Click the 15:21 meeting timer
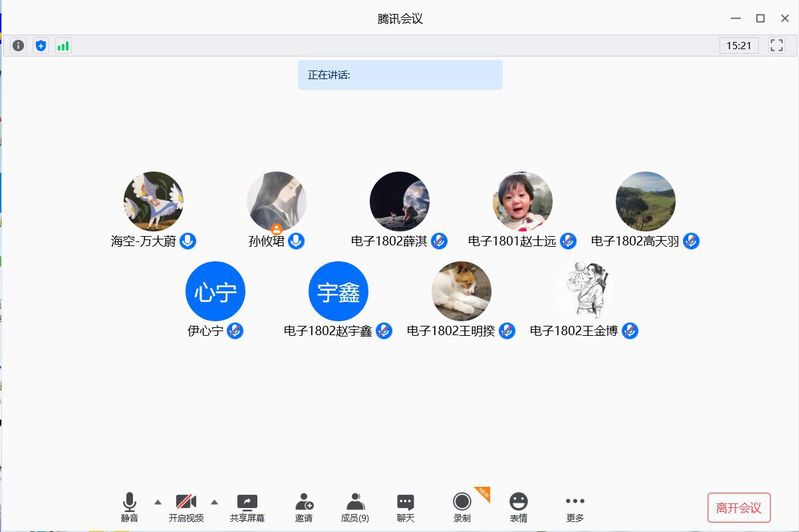This screenshot has width=799, height=532. point(739,45)
